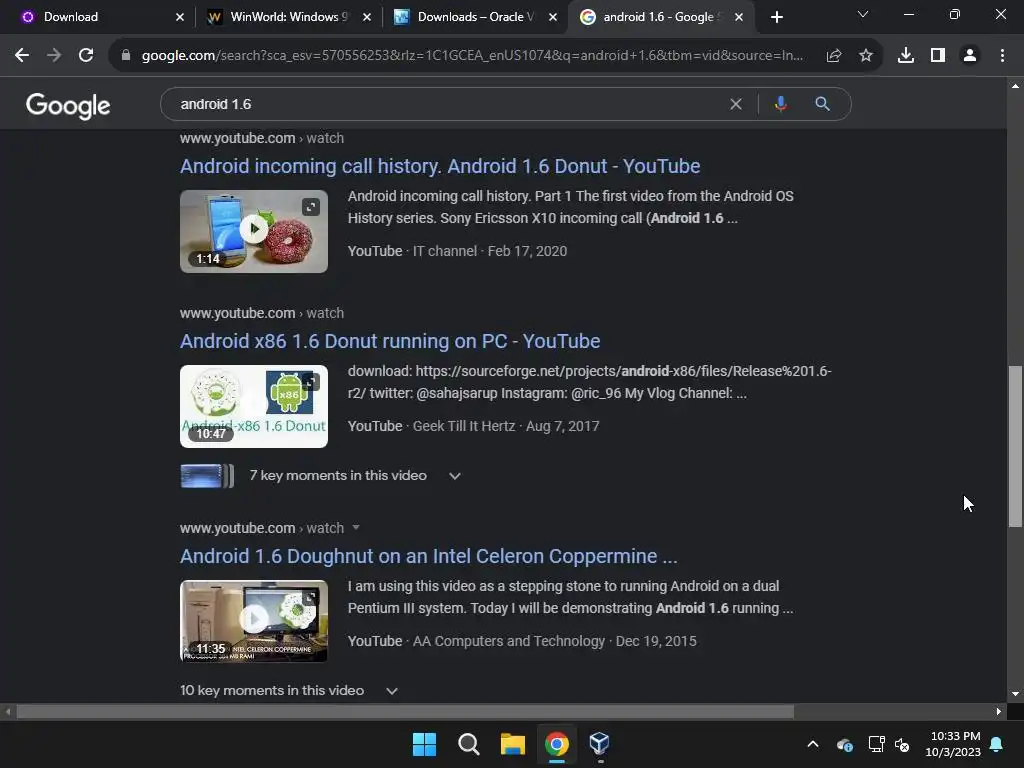The height and width of the screenshot is (768, 1024).
Task: Click the browser forward arrow
Action: [54, 56]
